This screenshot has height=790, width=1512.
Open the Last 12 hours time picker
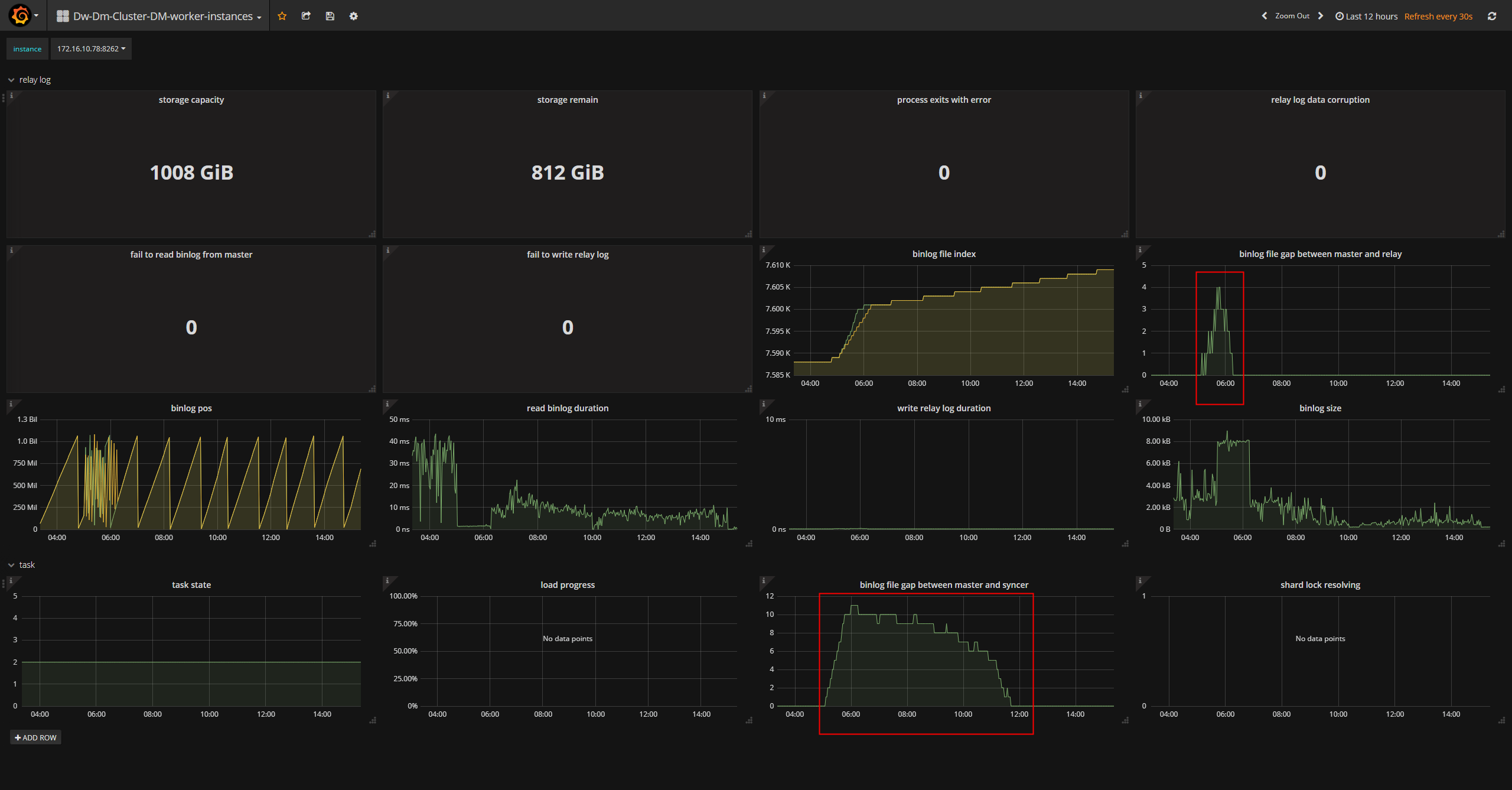pyautogui.click(x=1366, y=17)
